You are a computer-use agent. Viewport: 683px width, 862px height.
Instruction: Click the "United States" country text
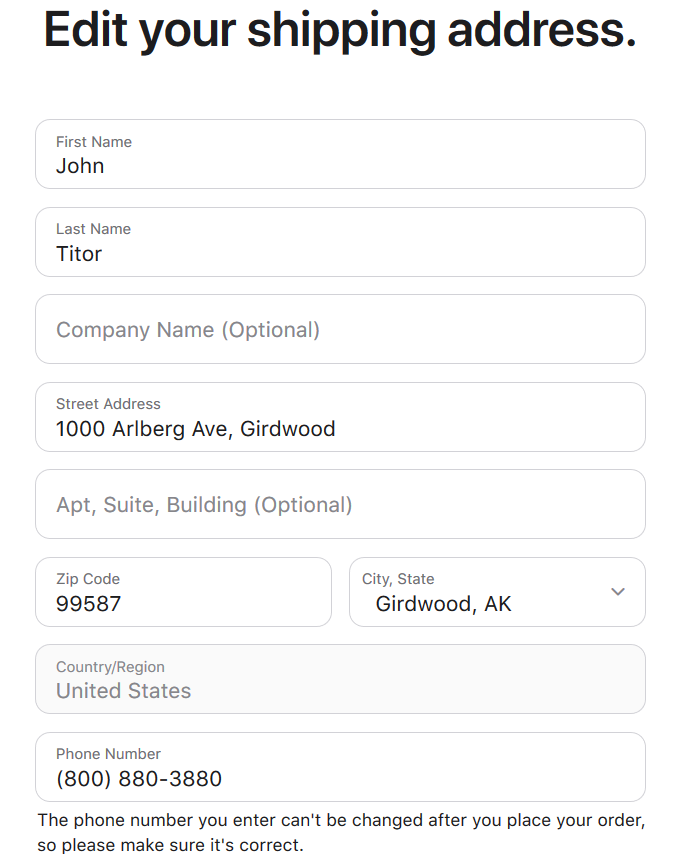click(x=123, y=691)
